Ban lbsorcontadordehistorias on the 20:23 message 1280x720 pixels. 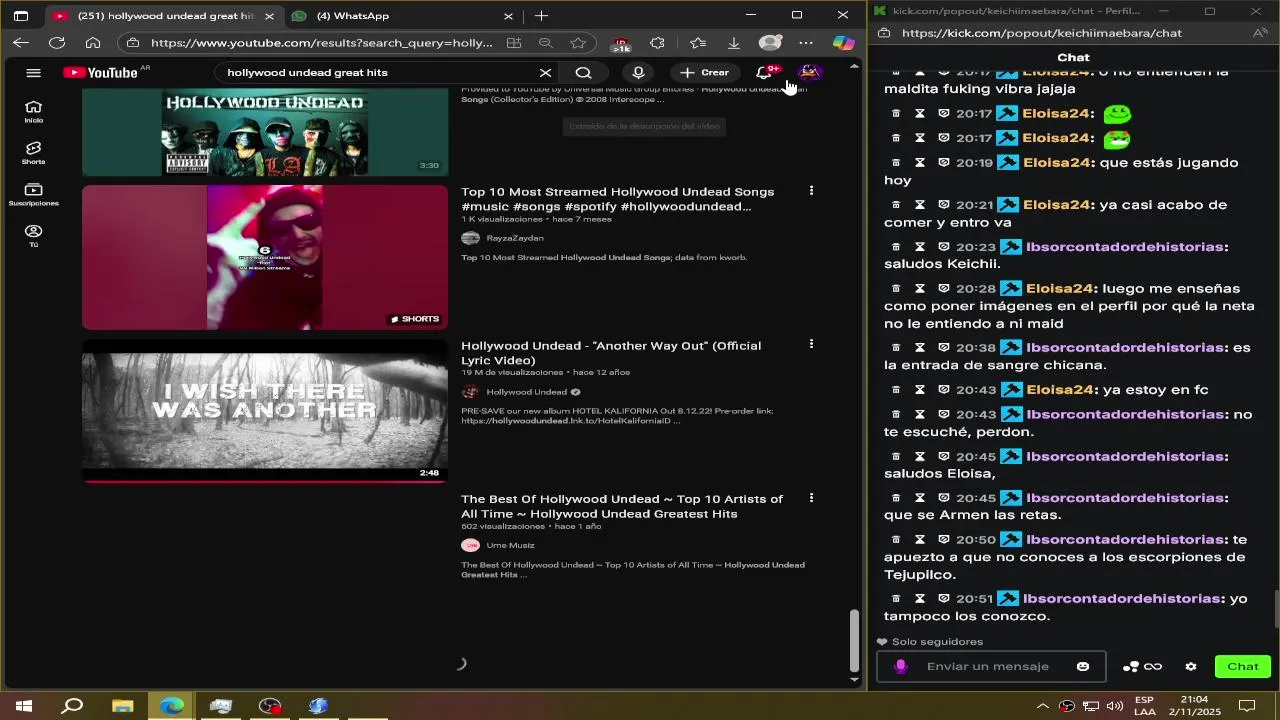point(943,246)
